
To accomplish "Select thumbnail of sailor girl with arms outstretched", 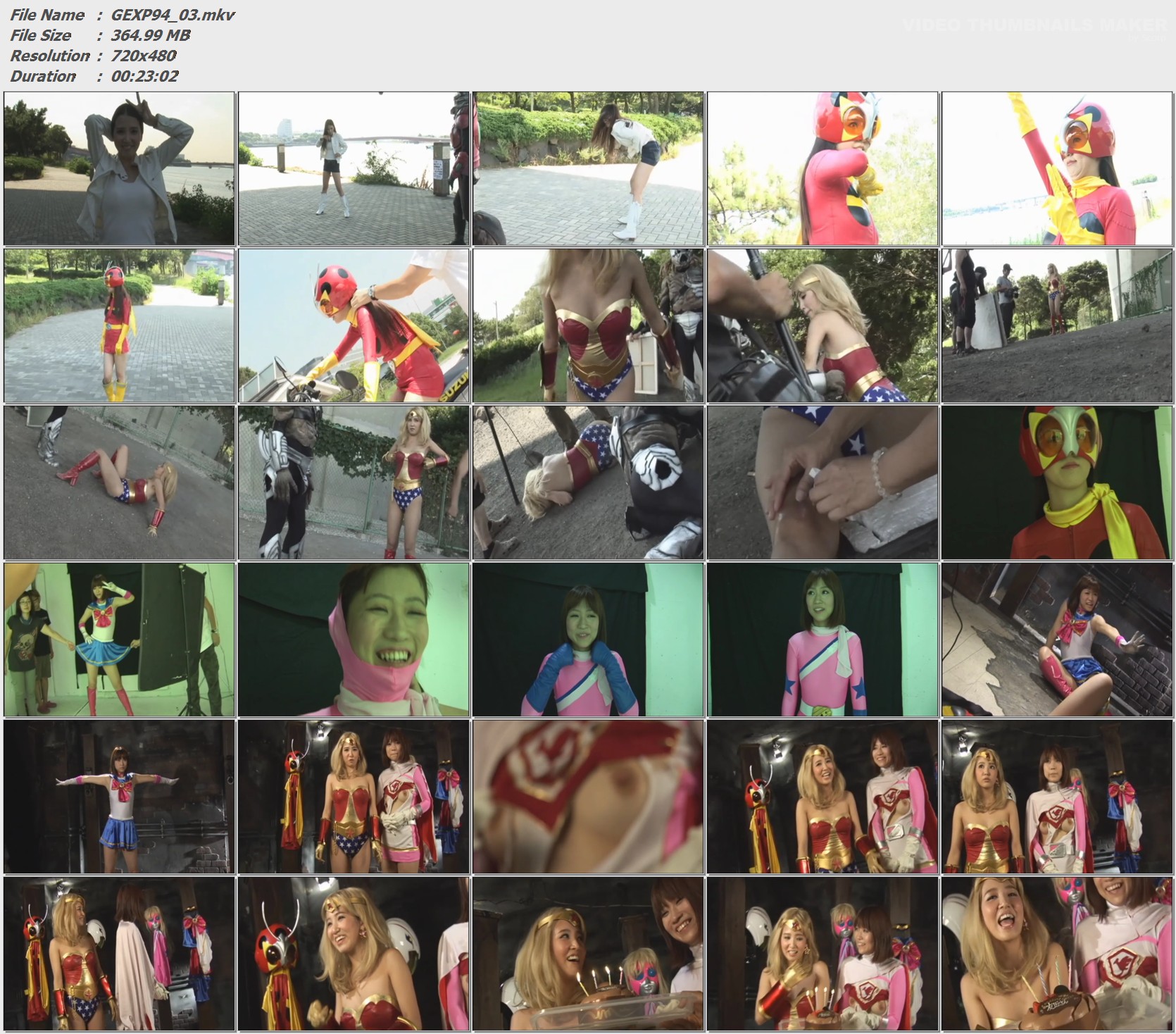I will click(119, 797).
